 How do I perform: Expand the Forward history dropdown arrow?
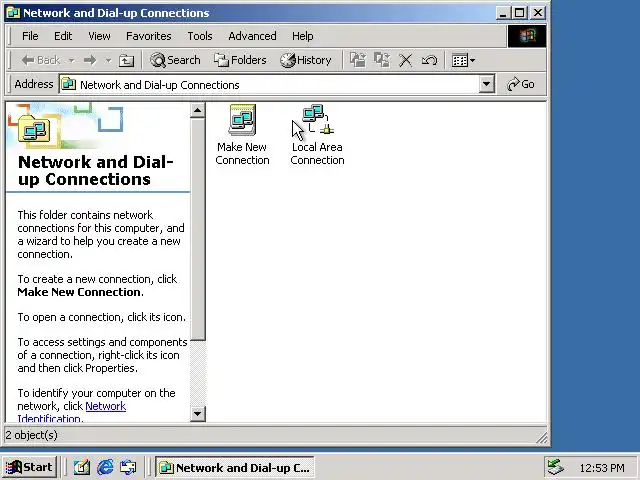(x=108, y=60)
